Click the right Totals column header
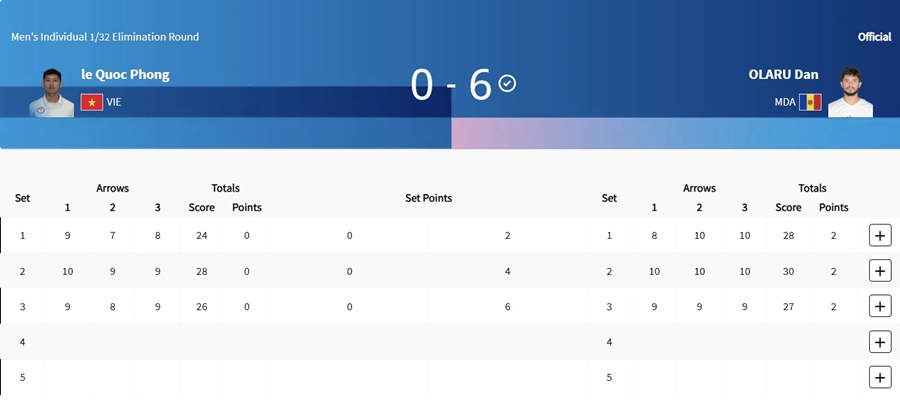This screenshot has height=406, width=900. [x=812, y=188]
